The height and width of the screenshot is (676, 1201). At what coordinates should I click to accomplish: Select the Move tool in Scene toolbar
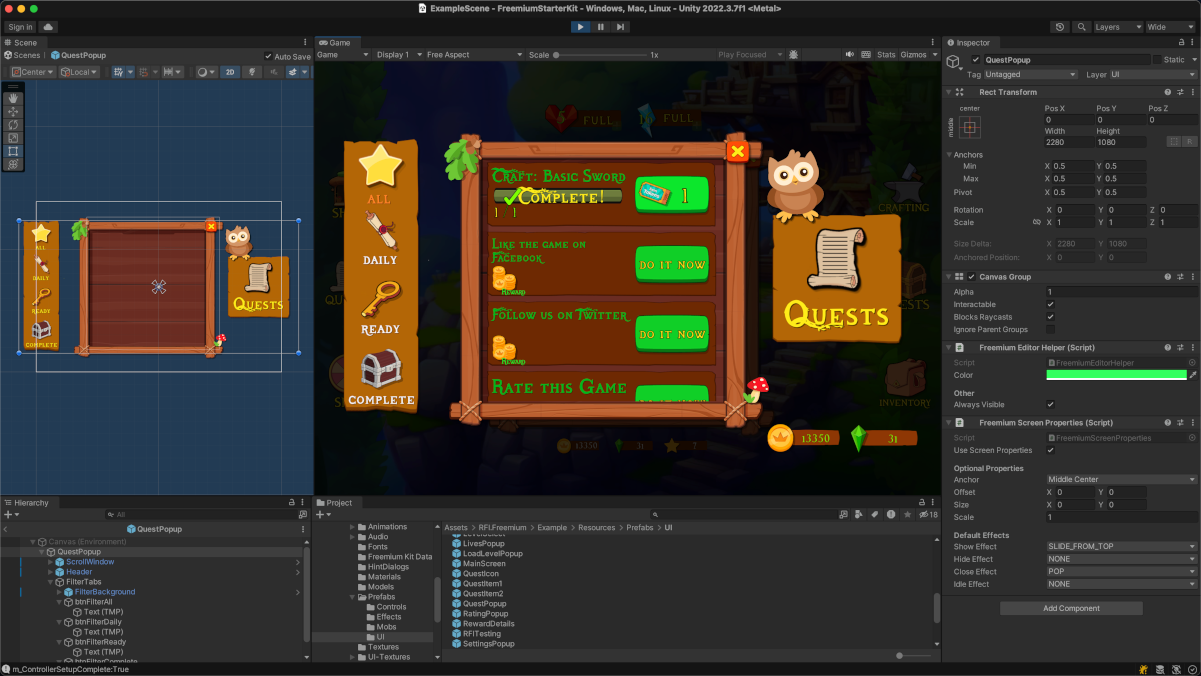(x=13, y=111)
